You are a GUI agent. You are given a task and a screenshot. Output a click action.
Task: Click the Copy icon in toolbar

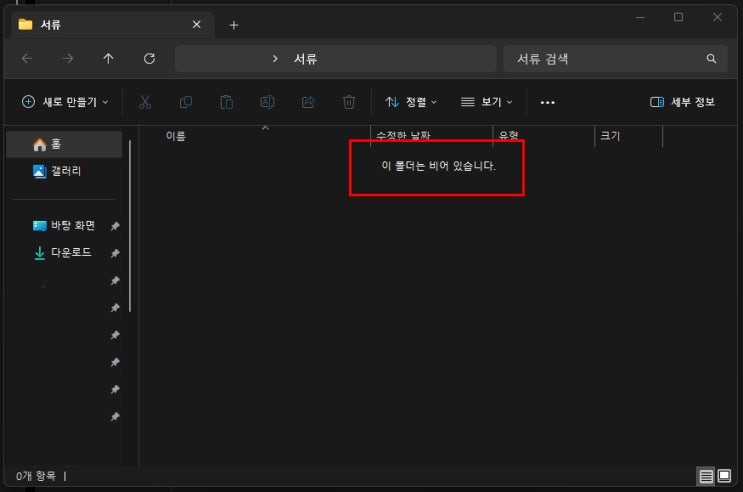[186, 102]
